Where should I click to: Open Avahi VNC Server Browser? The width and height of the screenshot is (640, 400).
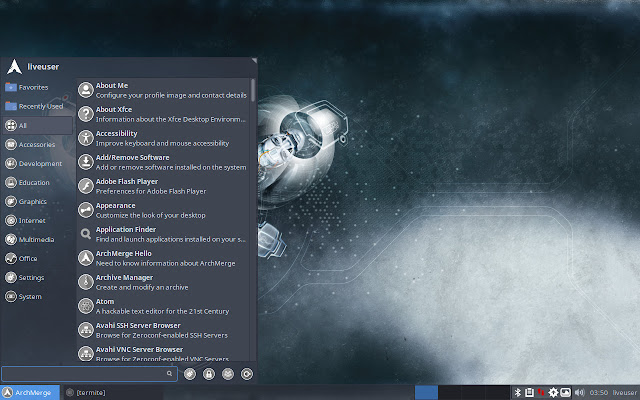pos(163,353)
